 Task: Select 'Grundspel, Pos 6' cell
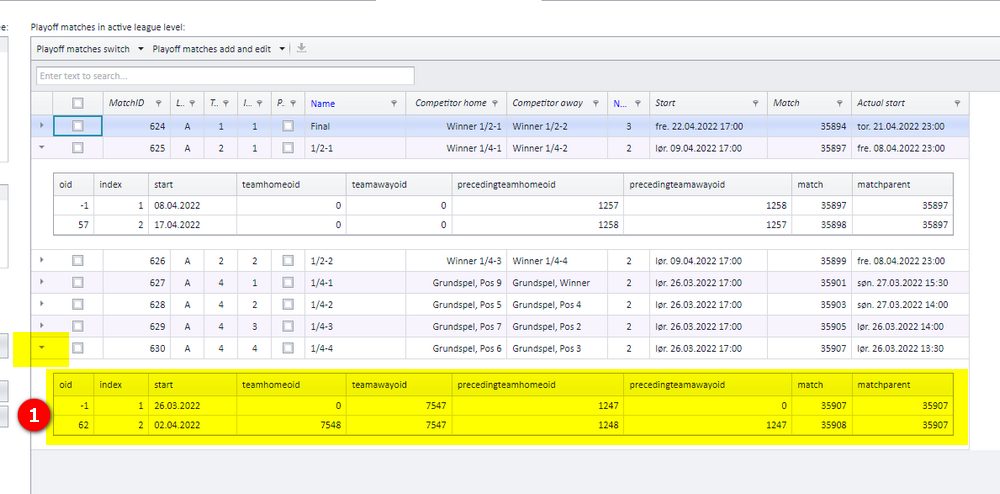pos(456,348)
